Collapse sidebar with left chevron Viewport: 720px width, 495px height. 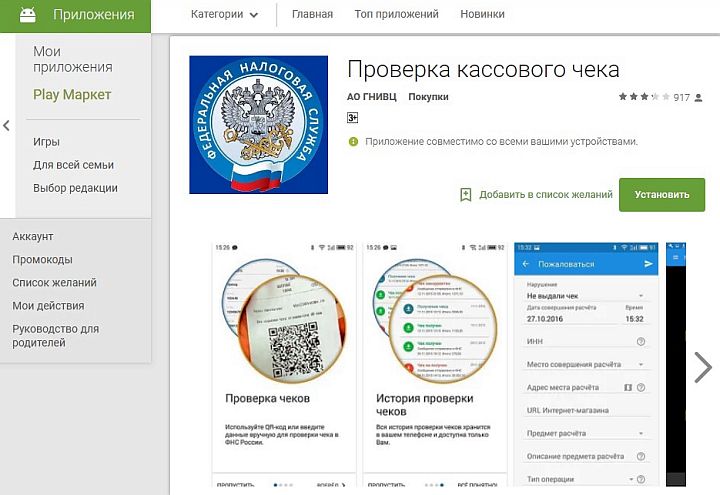pyautogui.click(x=6, y=125)
